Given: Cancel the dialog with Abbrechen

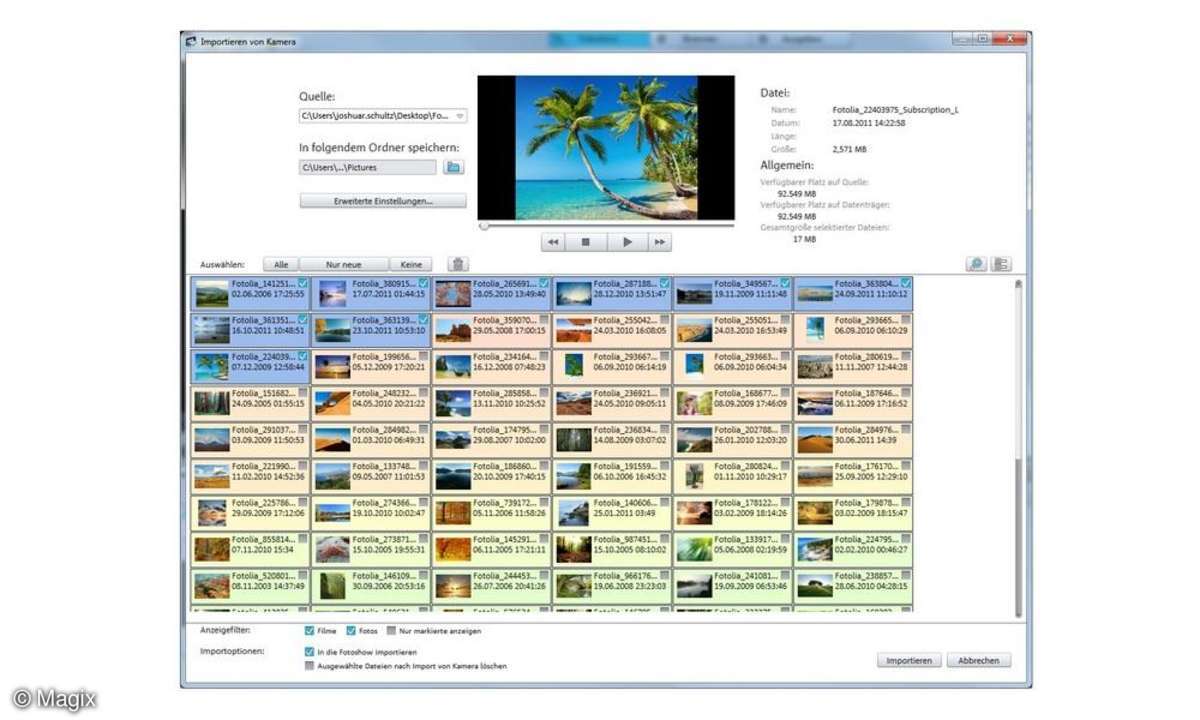Looking at the screenshot, I should click(x=979, y=661).
